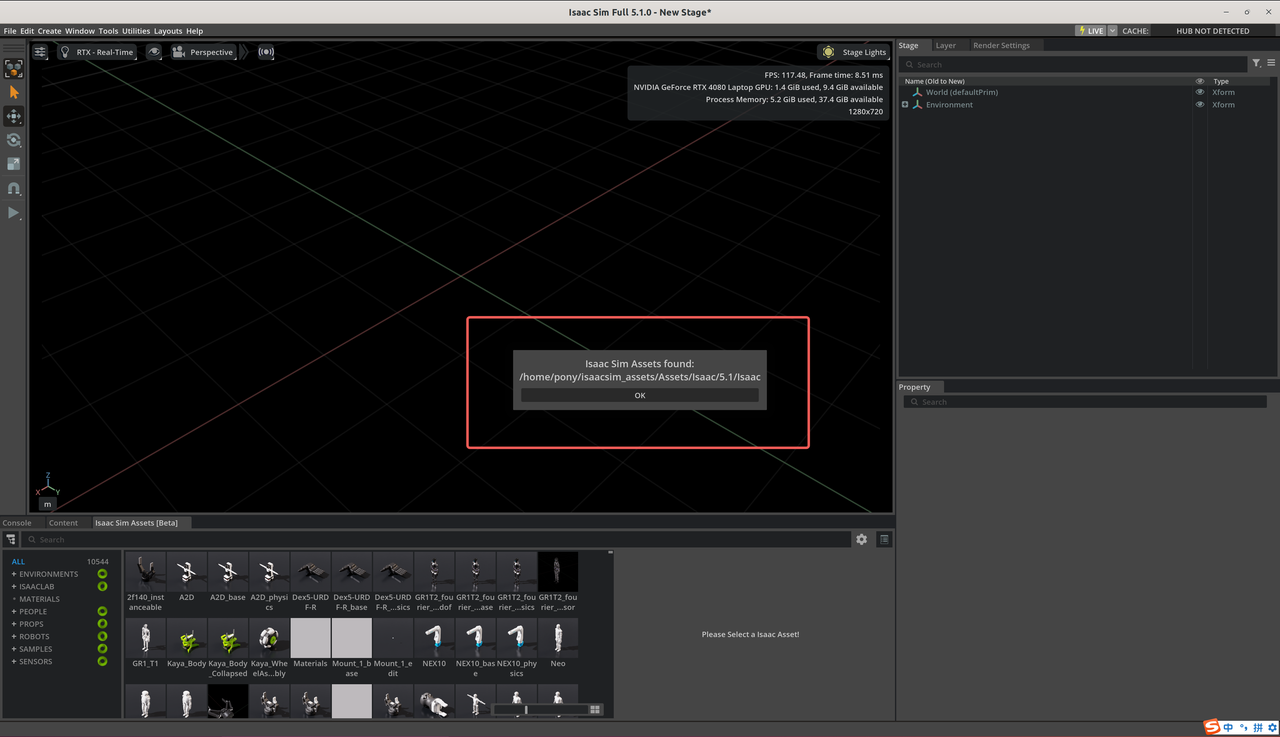Choose the Scale gizmo tool
Viewport: 1280px width, 737px height.
pos(14,164)
